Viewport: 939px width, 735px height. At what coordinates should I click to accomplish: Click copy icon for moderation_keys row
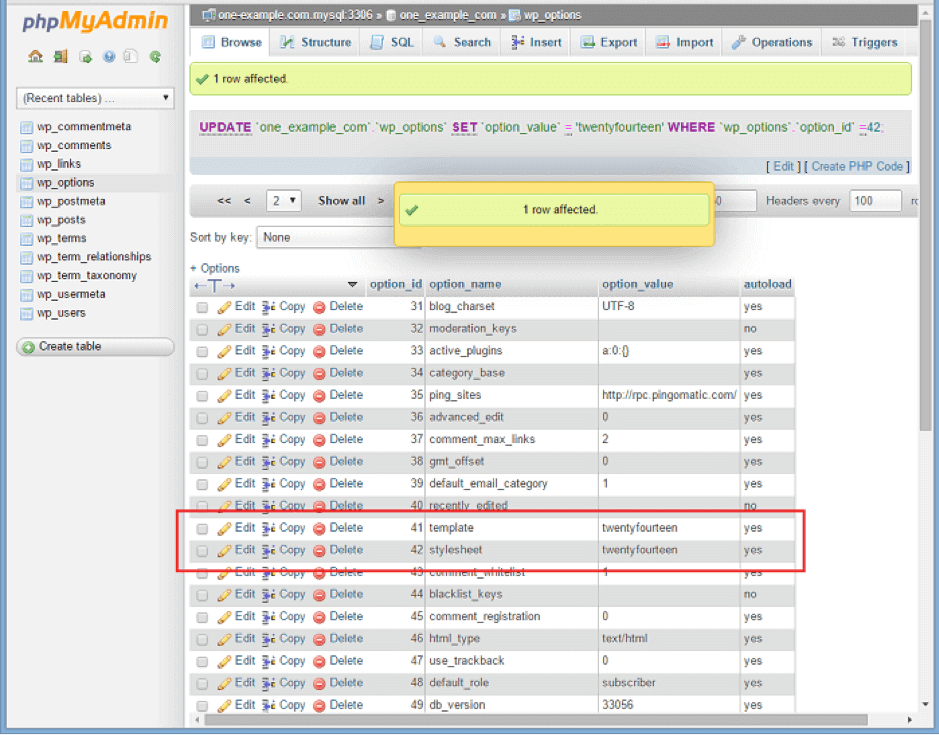pyautogui.click(x=268, y=329)
